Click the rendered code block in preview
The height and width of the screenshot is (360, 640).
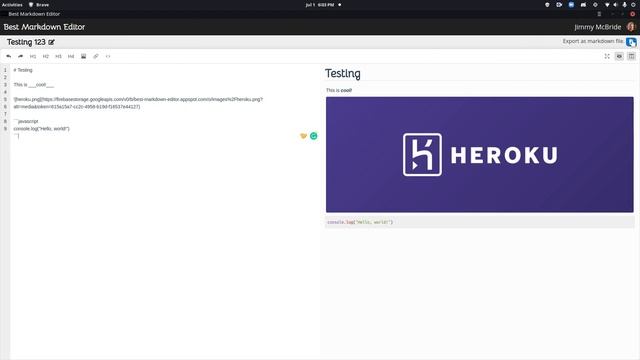480,222
